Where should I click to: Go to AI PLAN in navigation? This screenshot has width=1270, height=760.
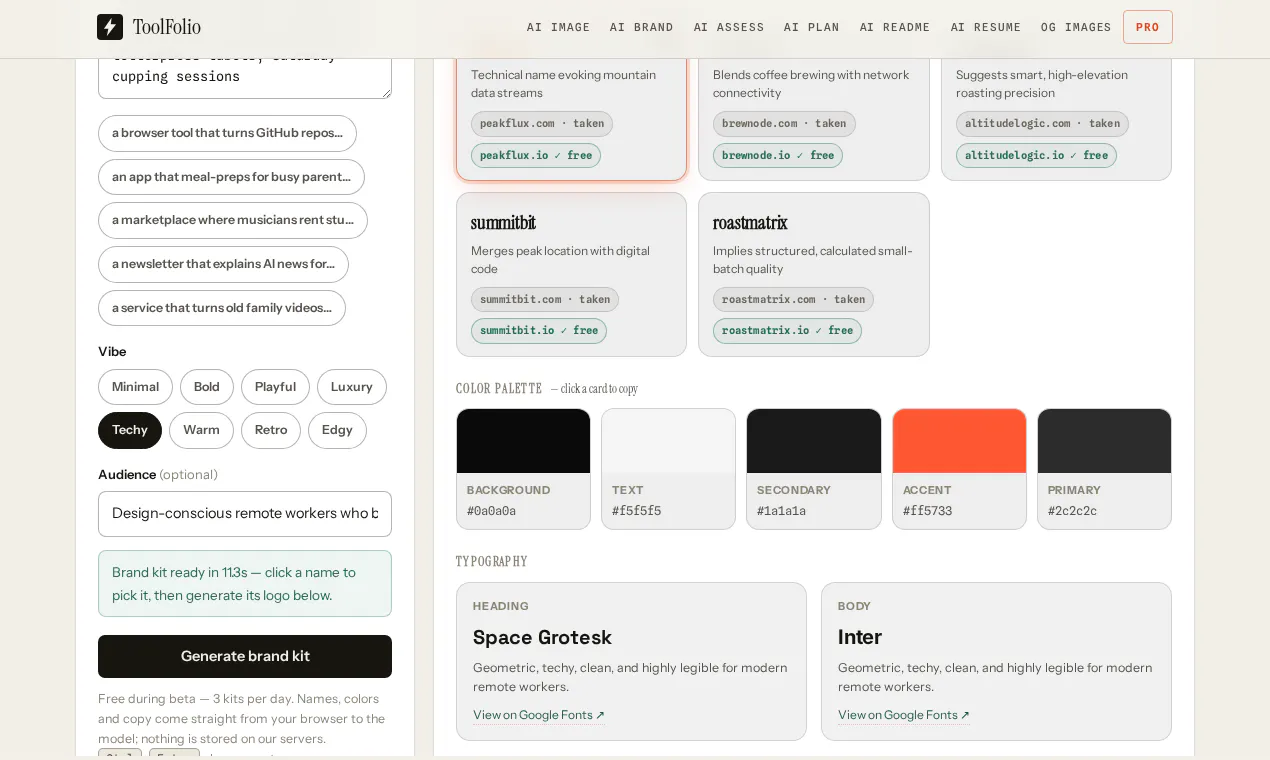812,27
